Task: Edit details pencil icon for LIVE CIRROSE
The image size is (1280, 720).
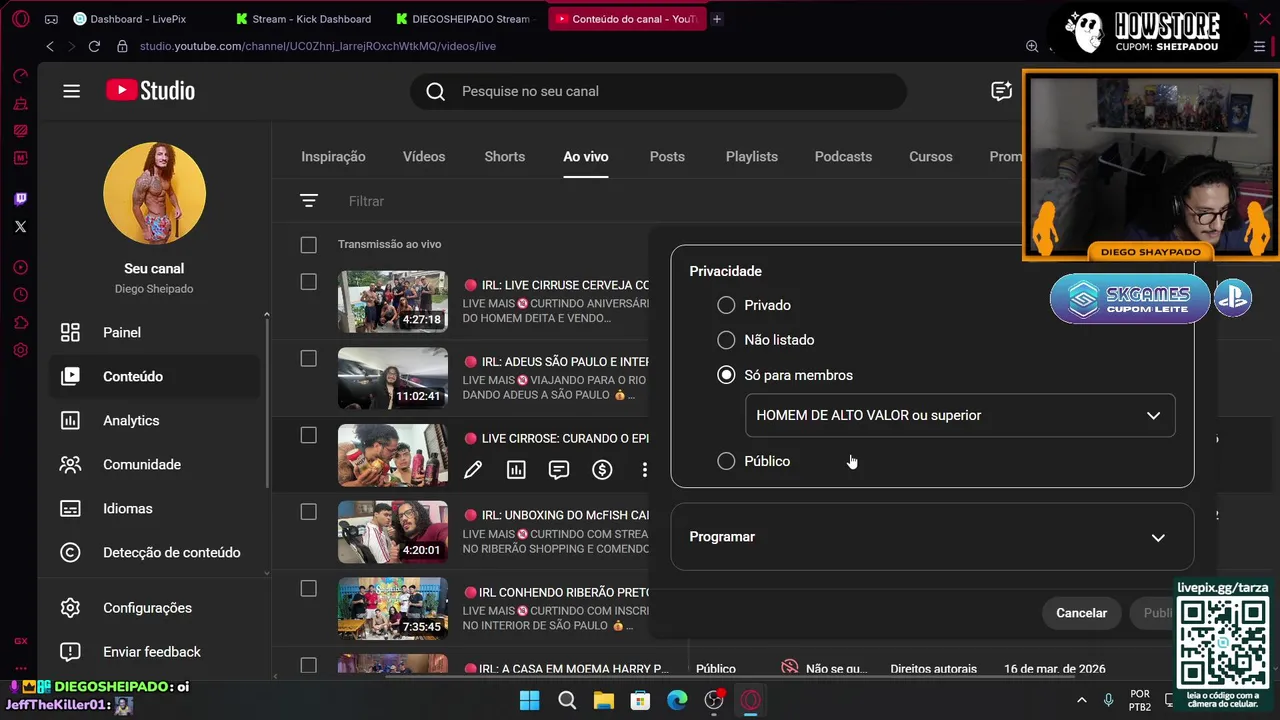Action: click(473, 469)
